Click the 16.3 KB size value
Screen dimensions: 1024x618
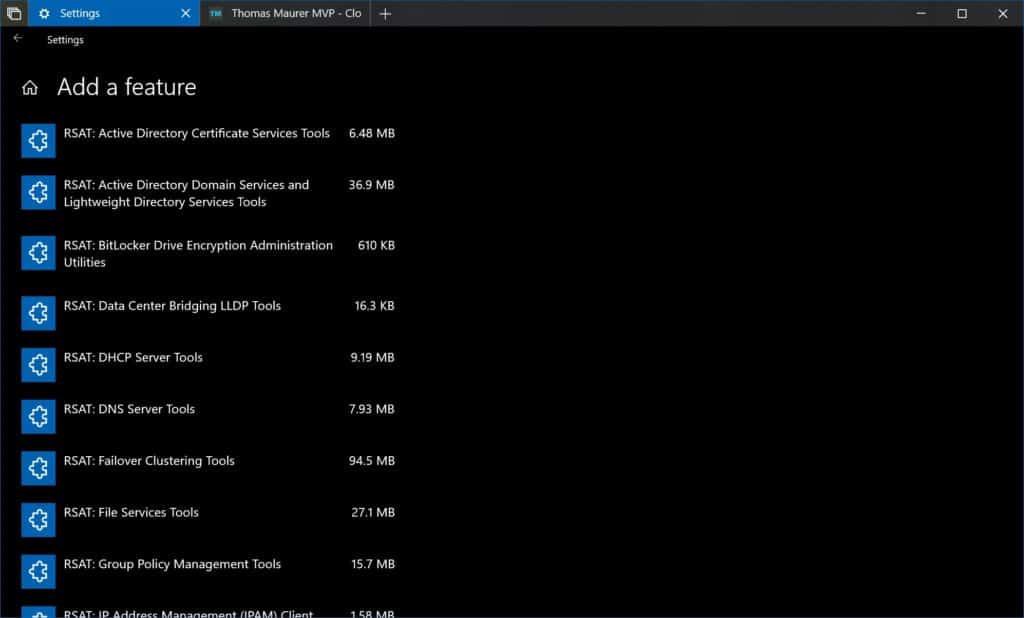click(x=374, y=306)
